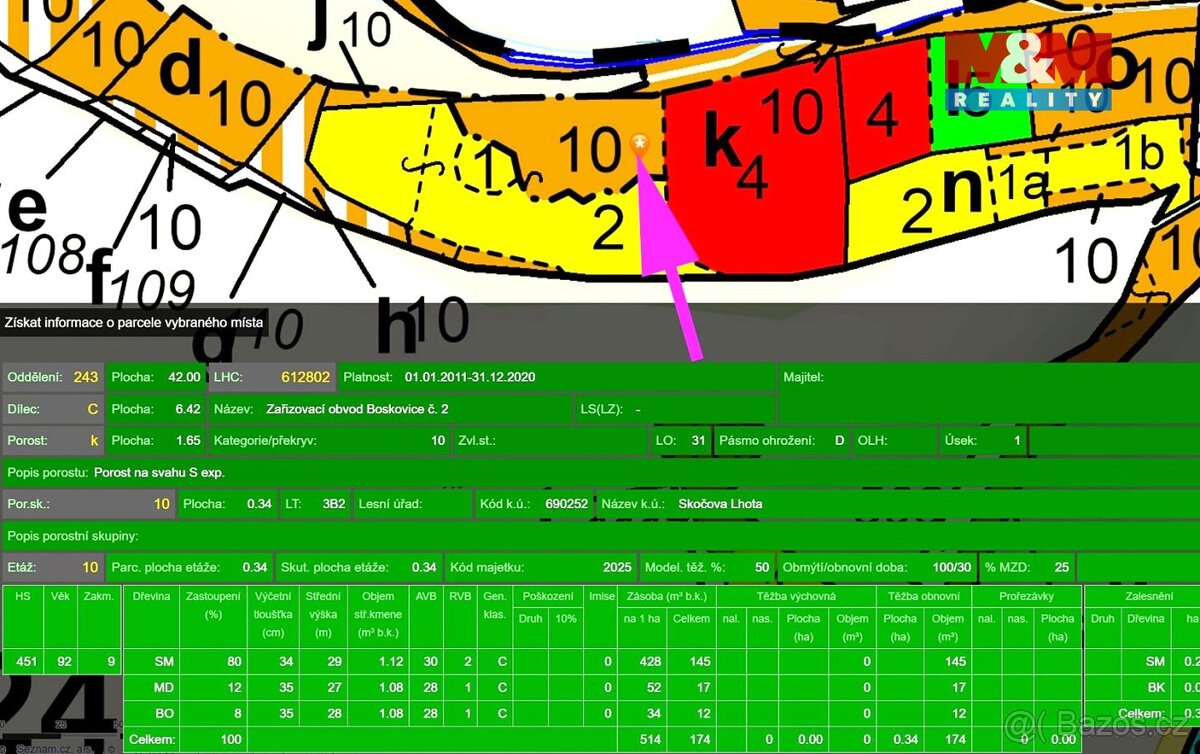This screenshot has width=1200, height=754.
Task: Click the Název k.ú. value Skočova Lhota
Action: click(719, 504)
